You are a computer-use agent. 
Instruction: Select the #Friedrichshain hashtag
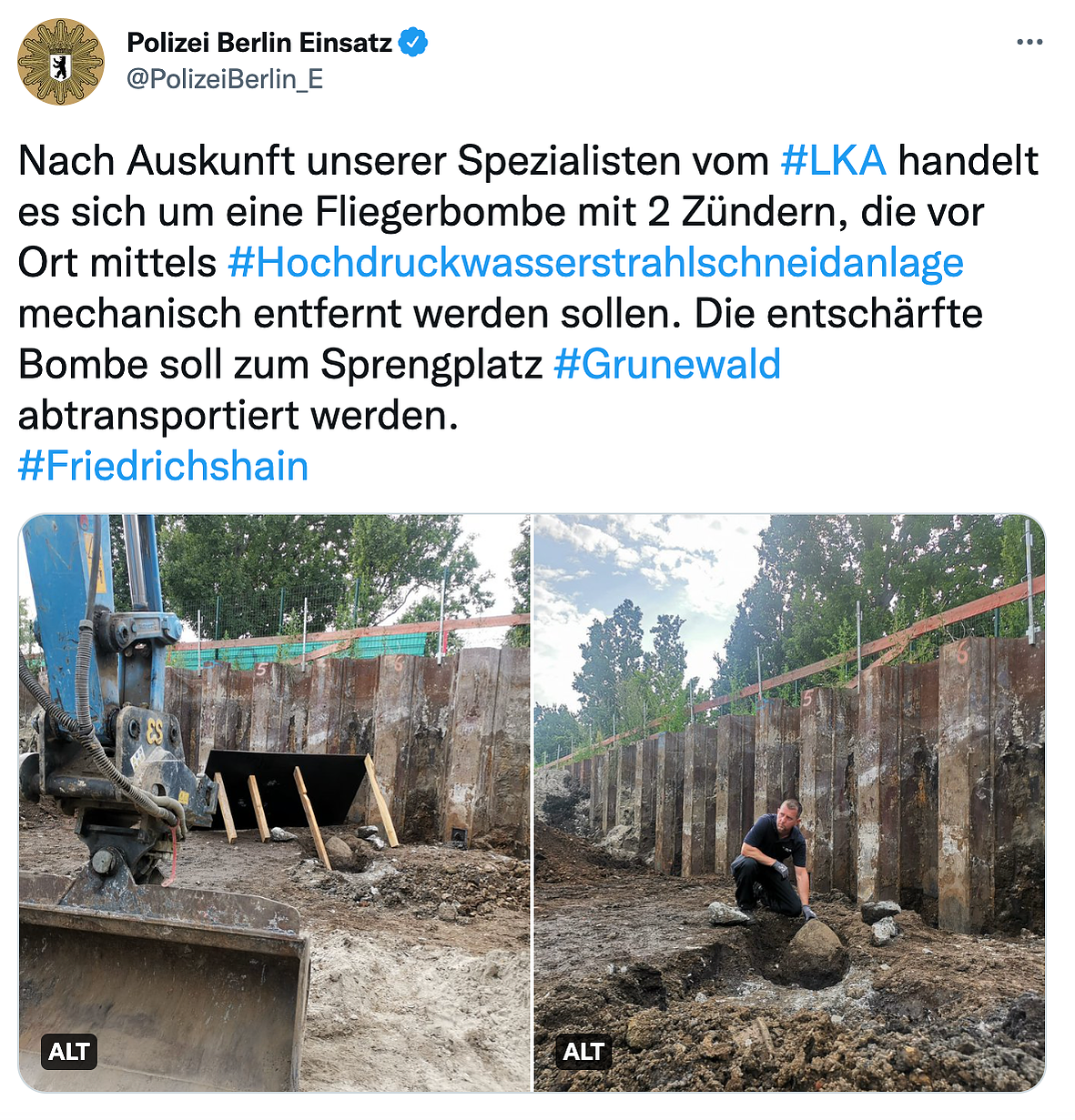(x=163, y=467)
